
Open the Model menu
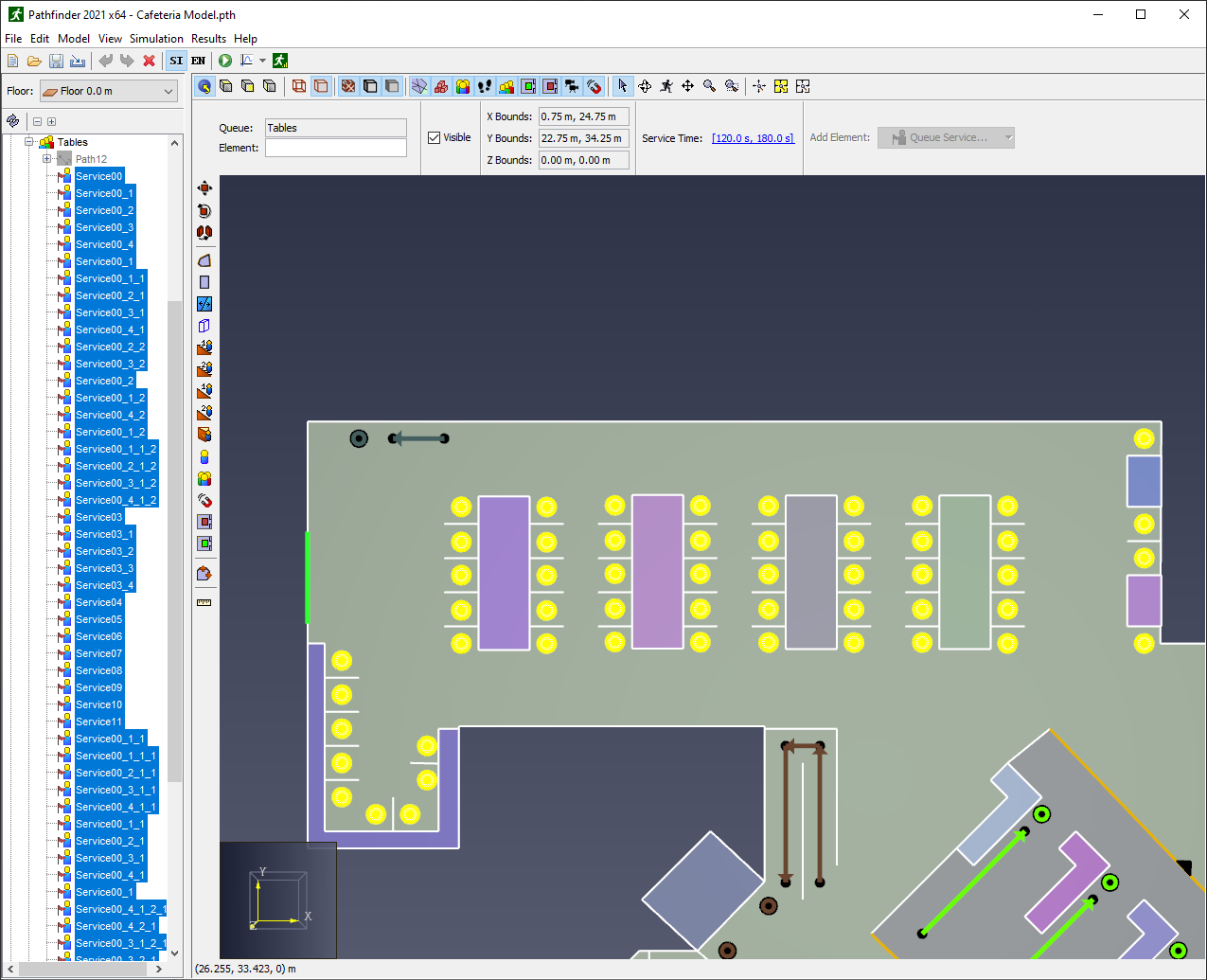pyautogui.click(x=74, y=39)
